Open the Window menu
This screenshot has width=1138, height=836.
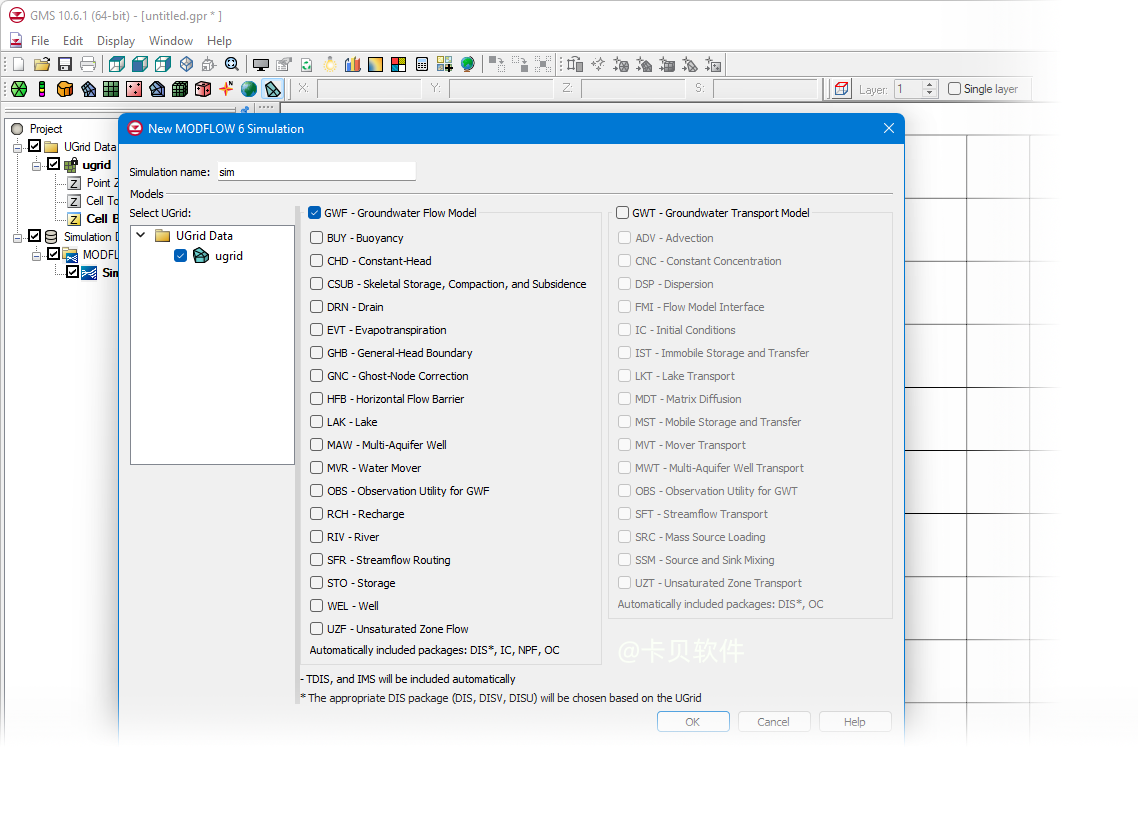(171, 41)
